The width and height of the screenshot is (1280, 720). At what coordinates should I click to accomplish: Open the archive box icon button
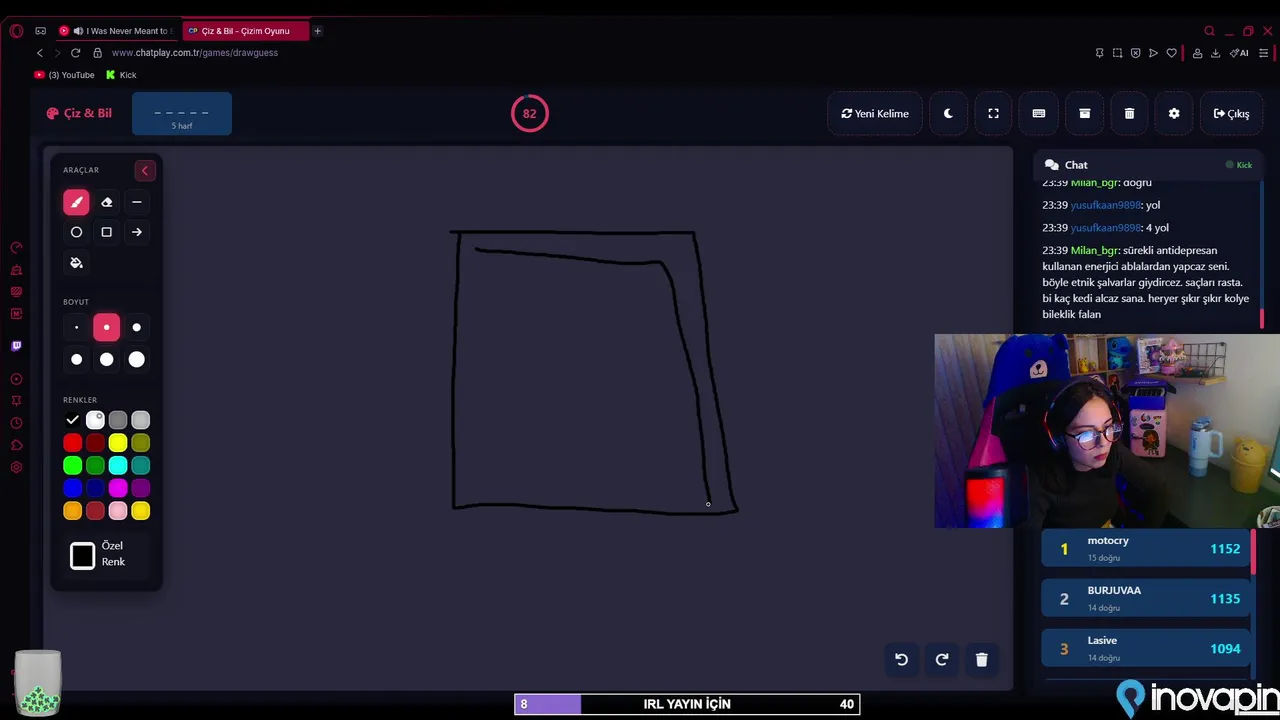coord(1084,113)
